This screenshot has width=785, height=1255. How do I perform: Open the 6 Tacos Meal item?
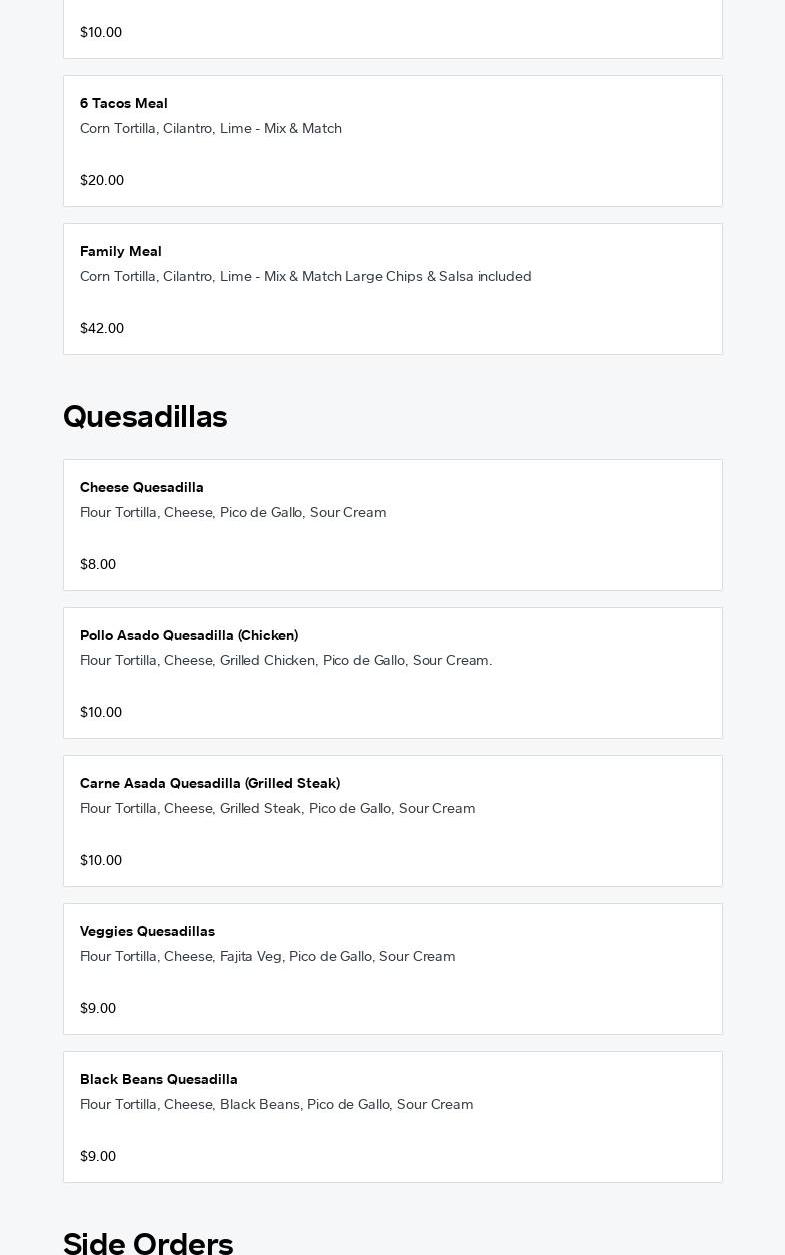click(124, 104)
